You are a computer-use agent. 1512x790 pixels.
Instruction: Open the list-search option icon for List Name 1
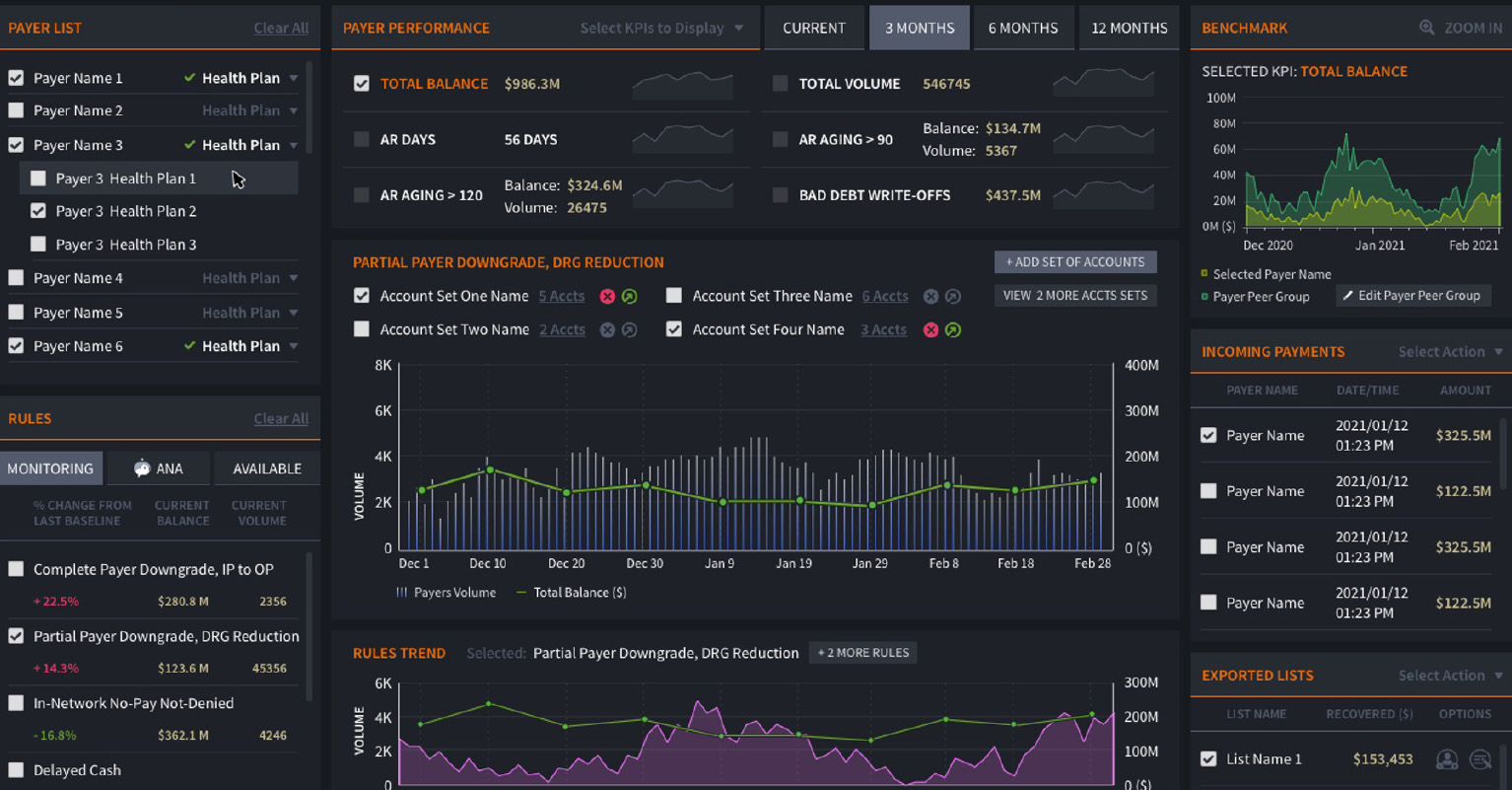tap(1480, 759)
